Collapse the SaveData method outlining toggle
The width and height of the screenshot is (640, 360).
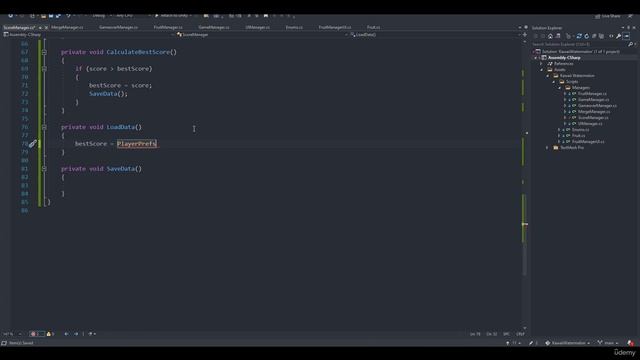click(x=44, y=169)
